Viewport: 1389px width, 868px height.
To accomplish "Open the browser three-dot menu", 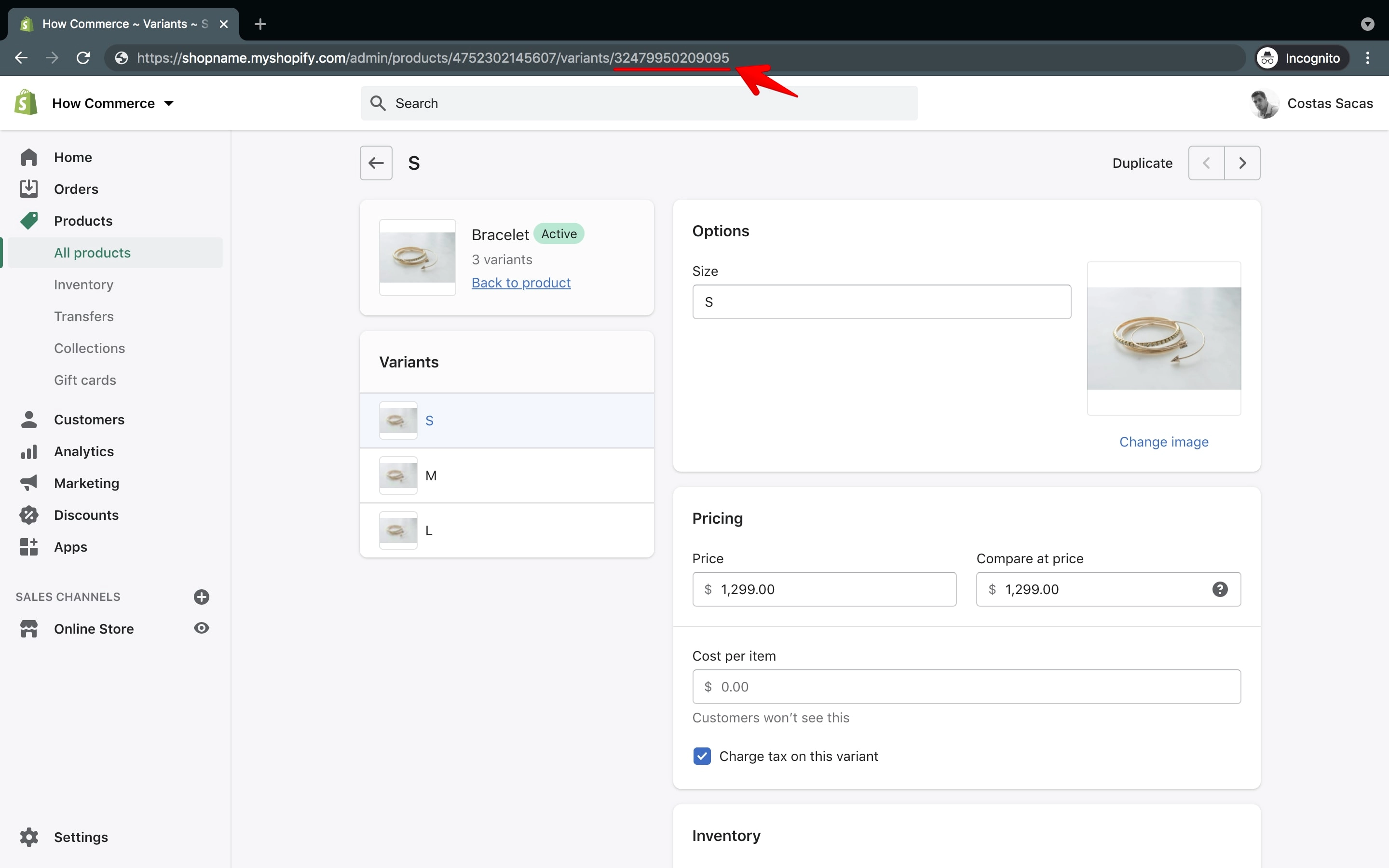I will pos(1368,58).
